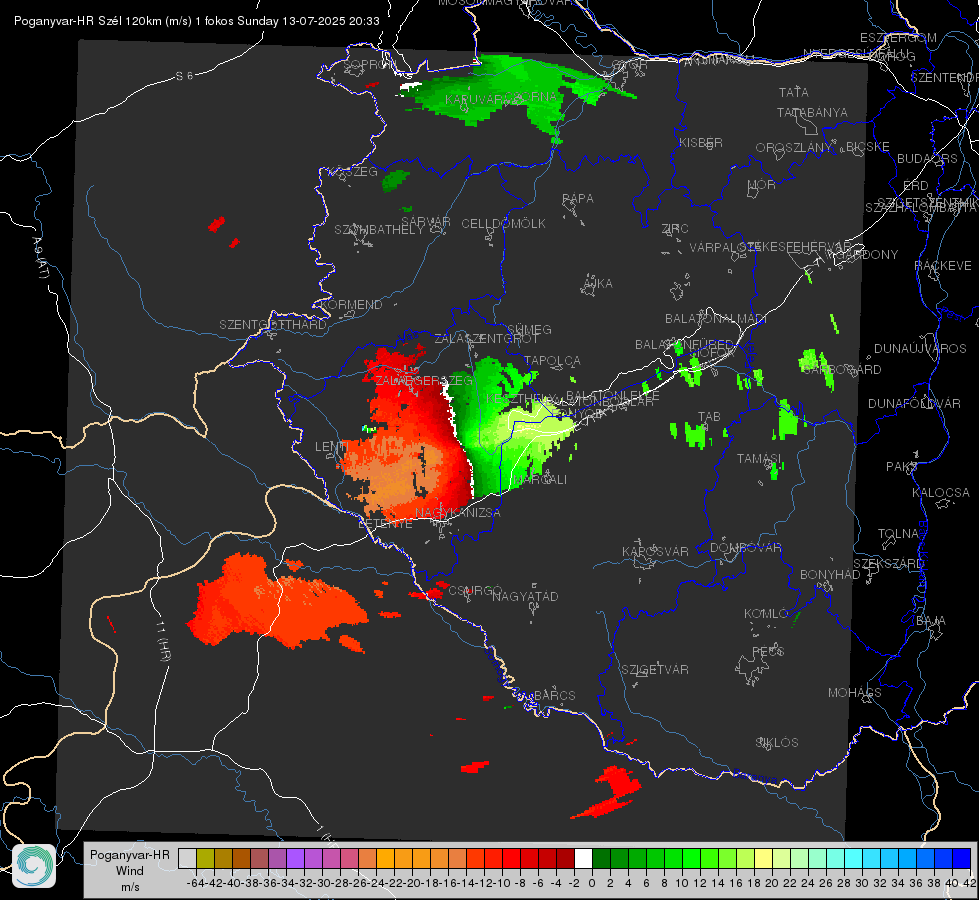
Task: Click the SÜMEG town label
Action: click(529, 330)
